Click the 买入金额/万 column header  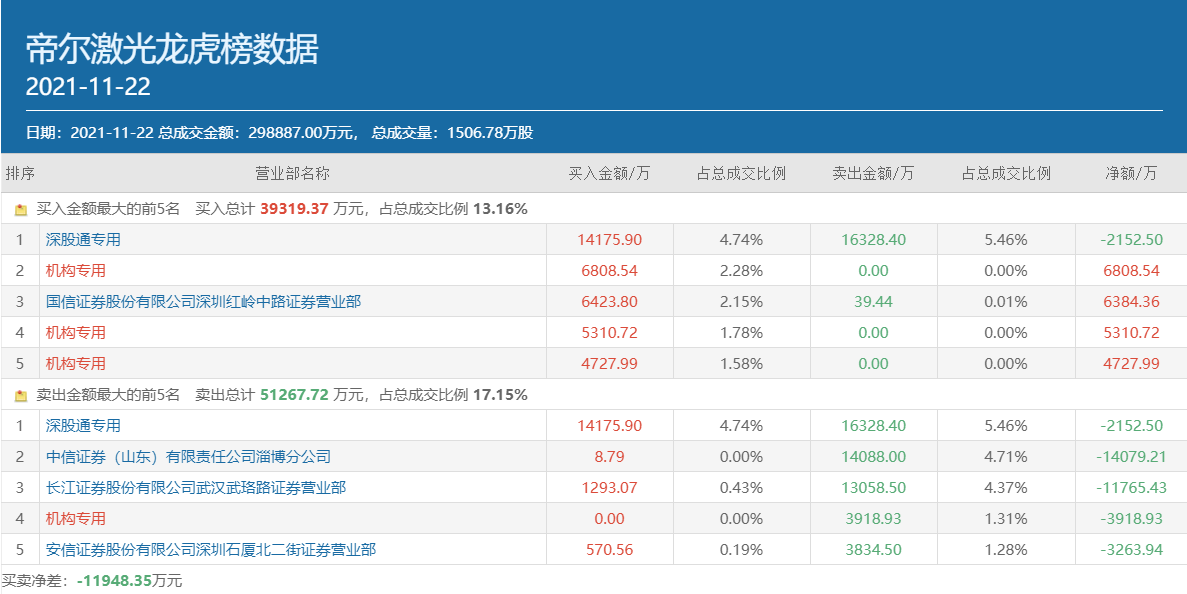tap(609, 173)
